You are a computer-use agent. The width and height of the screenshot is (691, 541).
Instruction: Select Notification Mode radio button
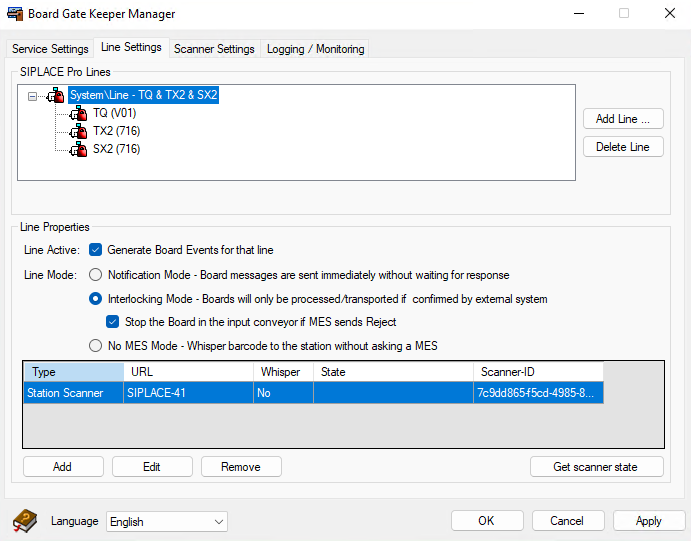pyautogui.click(x=95, y=275)
